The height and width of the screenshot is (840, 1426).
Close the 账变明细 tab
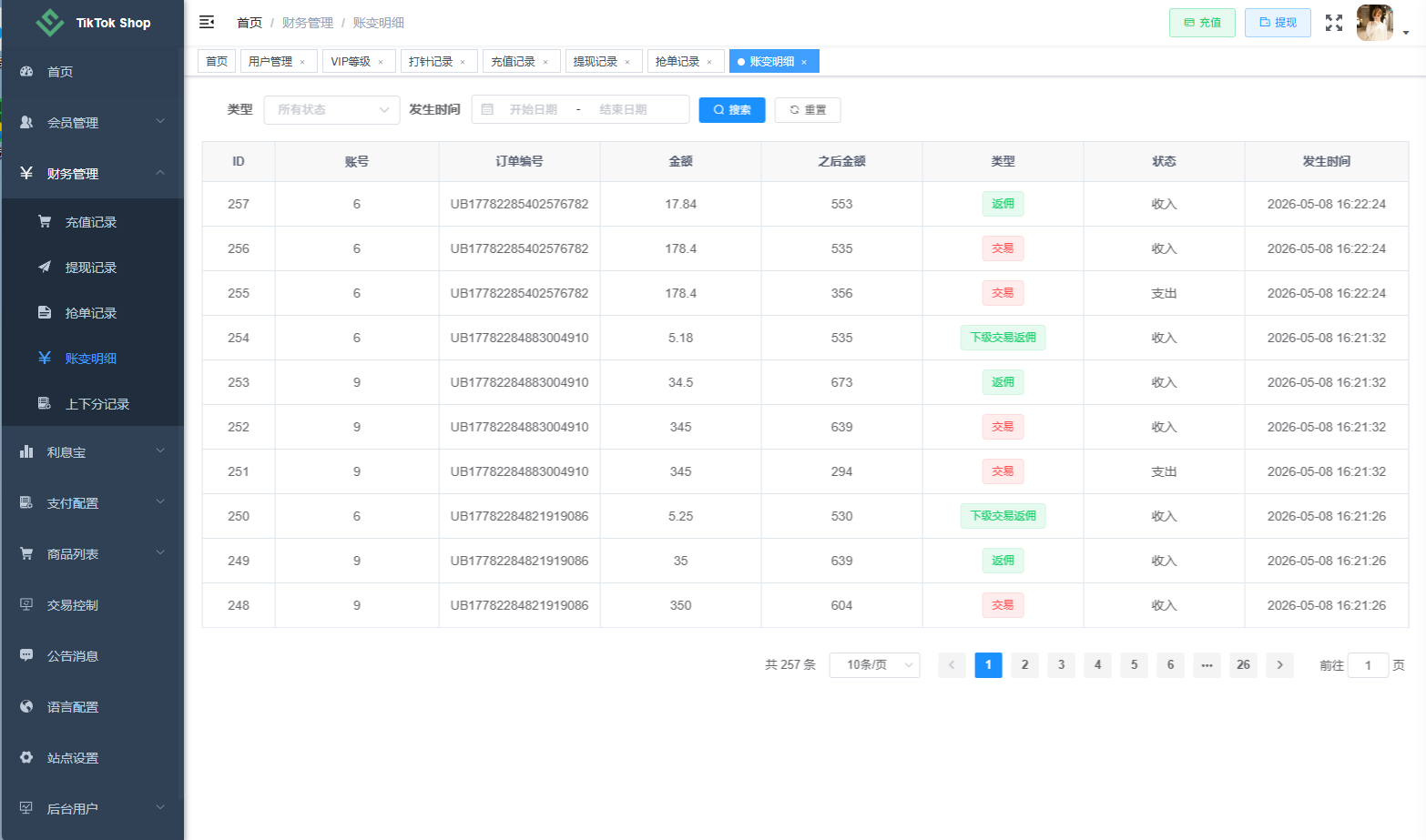pyautogui.click(x=804, y=63)
